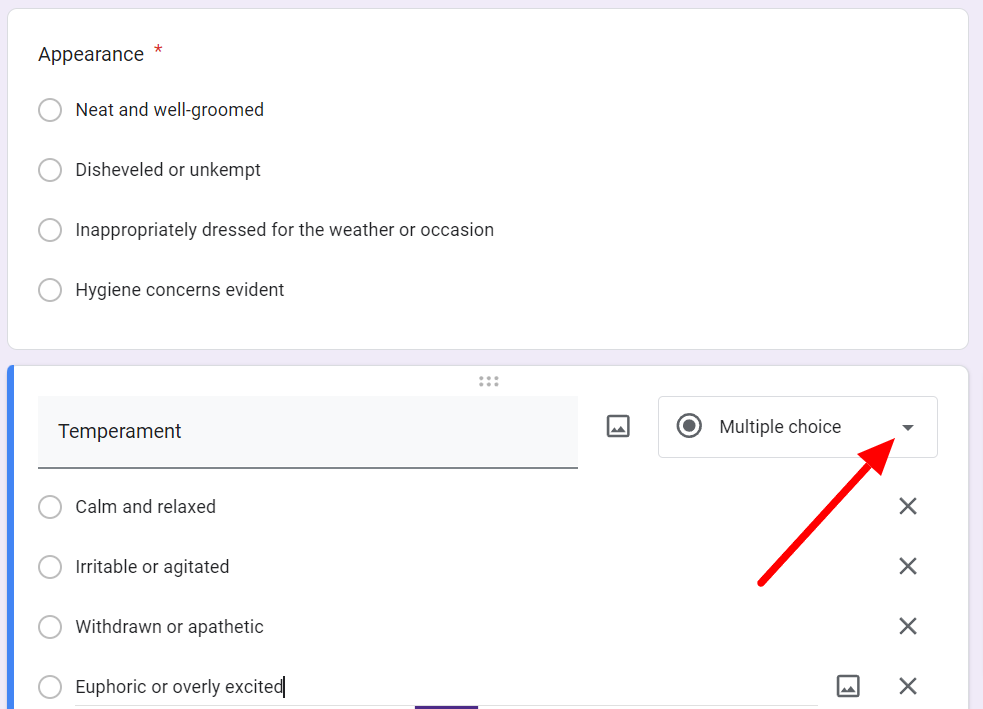The height and width of the screenshot is (709, 983).
Task: Click the Appearance question title
Action: (91, 54)
